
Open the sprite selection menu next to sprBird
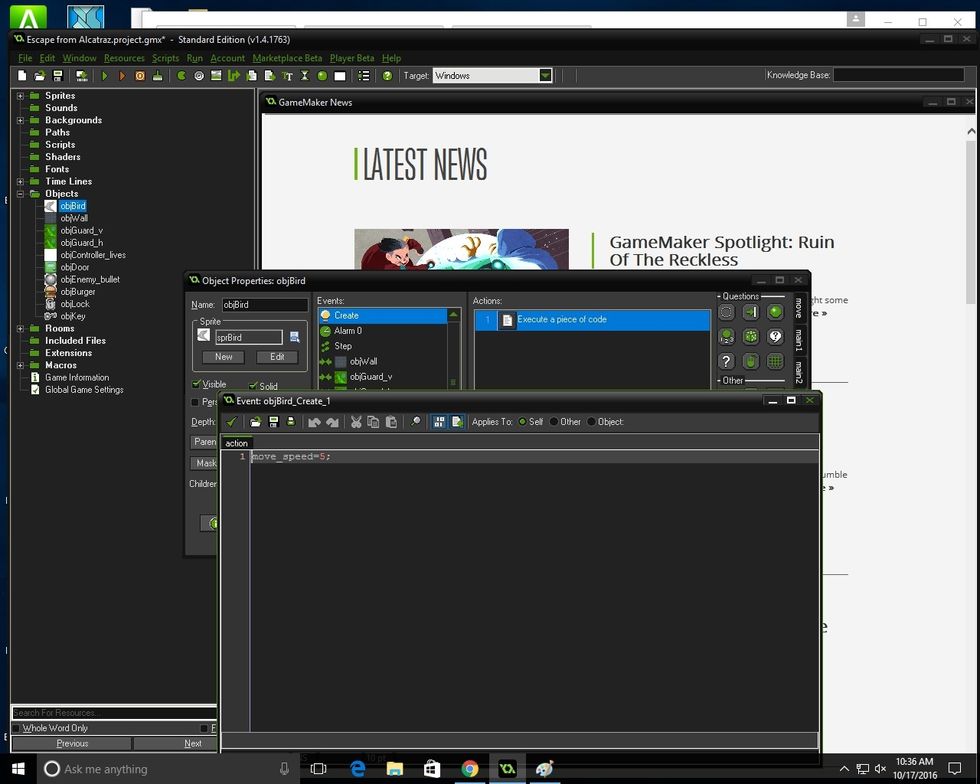pos(294,338)
